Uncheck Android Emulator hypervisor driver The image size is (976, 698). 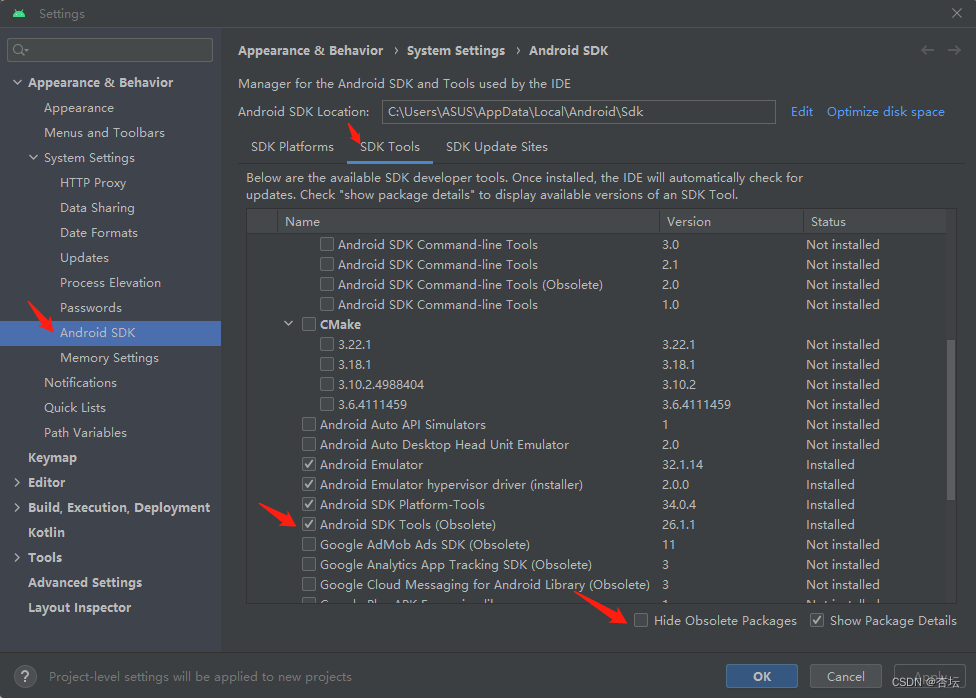pyautogui.click(x=309, y=484)
